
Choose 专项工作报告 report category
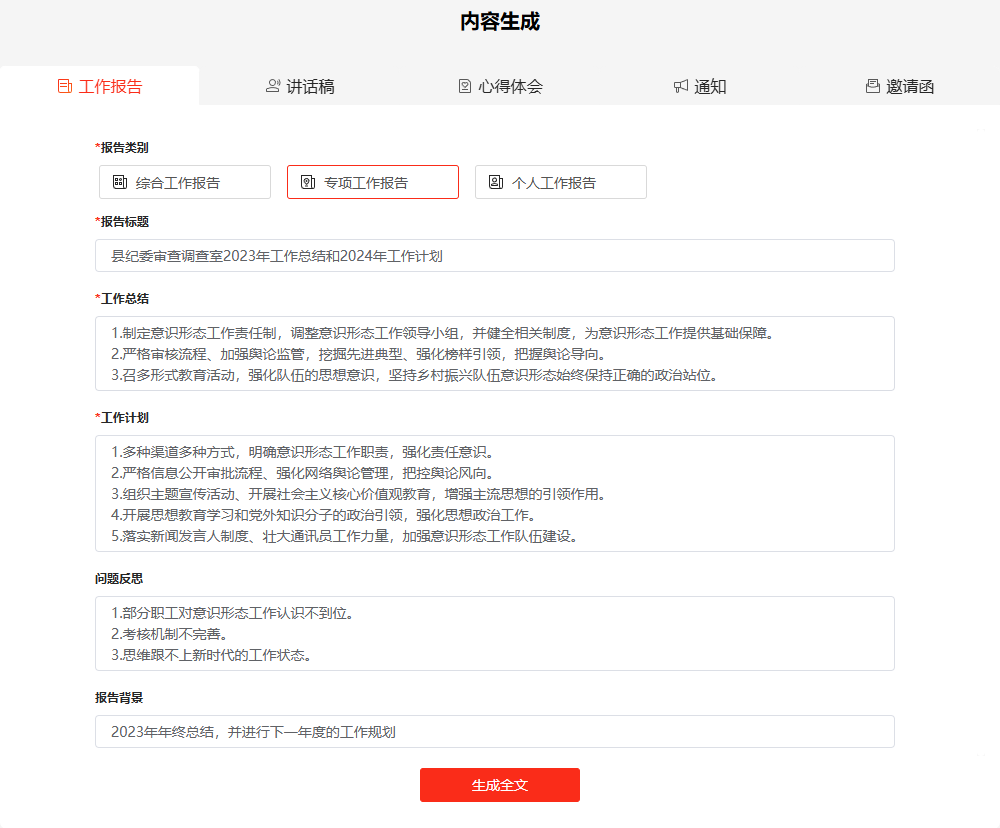click(x=373, y=182)
